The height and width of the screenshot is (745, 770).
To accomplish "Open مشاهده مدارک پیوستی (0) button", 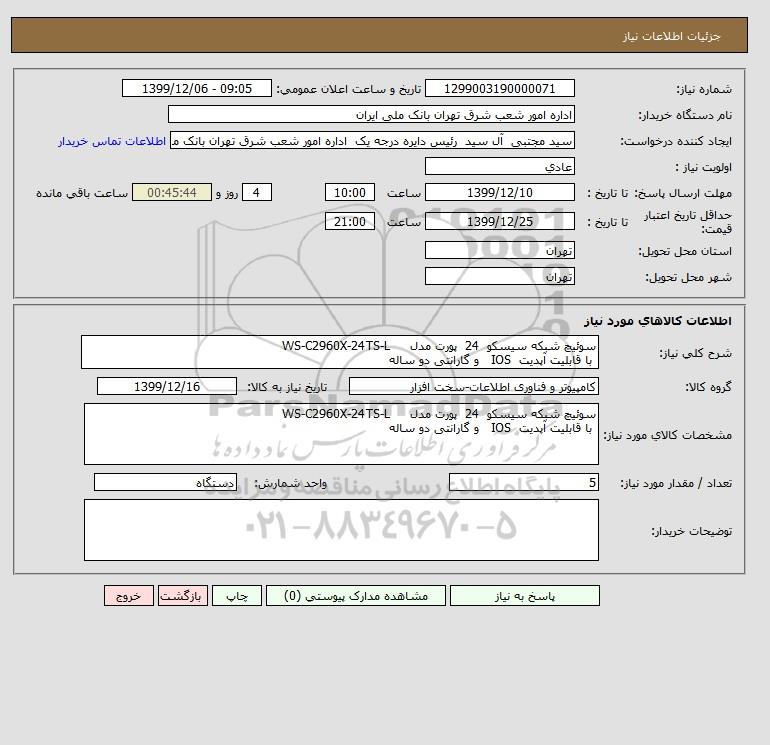I will 356,596.
